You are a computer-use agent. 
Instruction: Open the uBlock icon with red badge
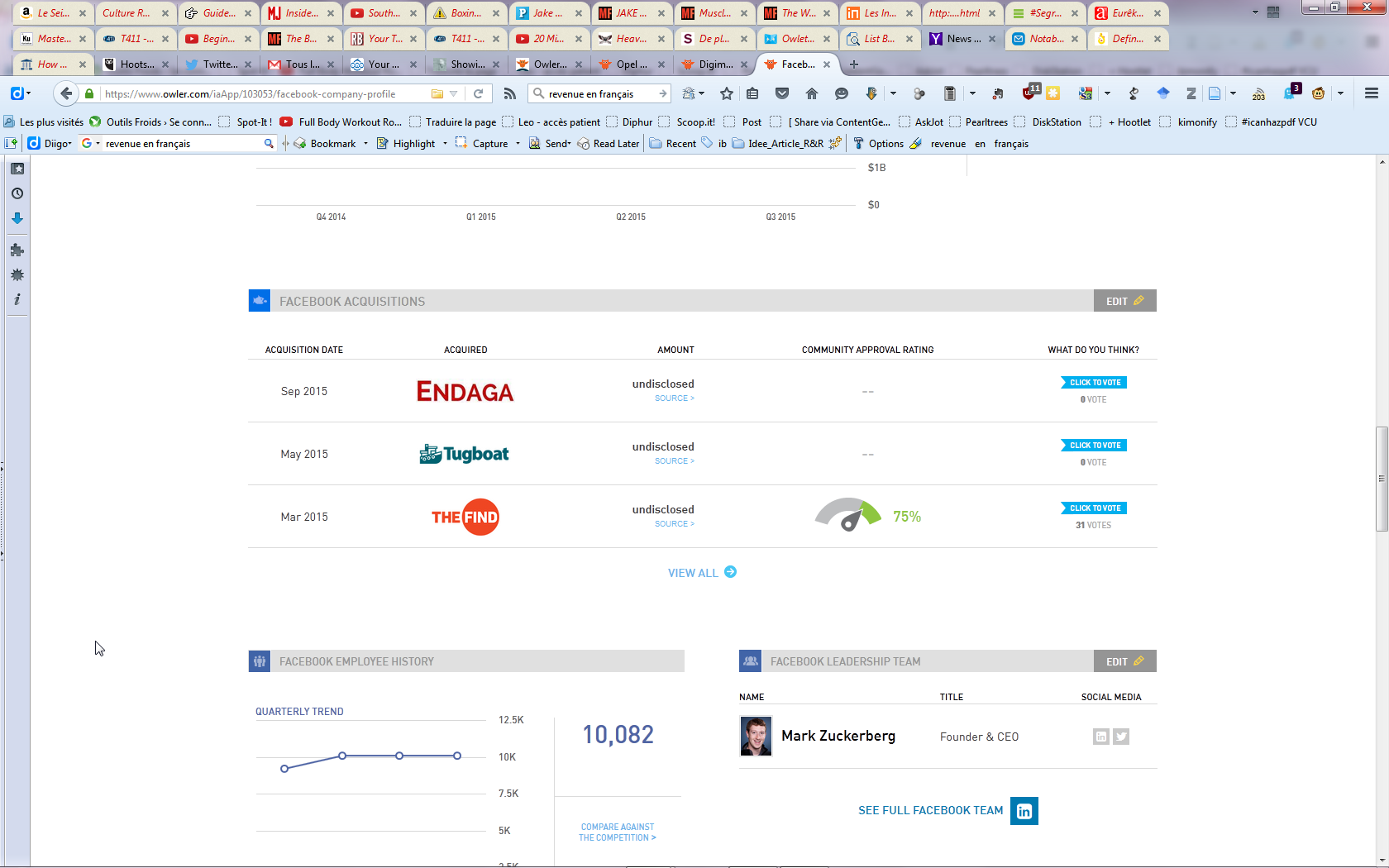tap(1030, 93)
